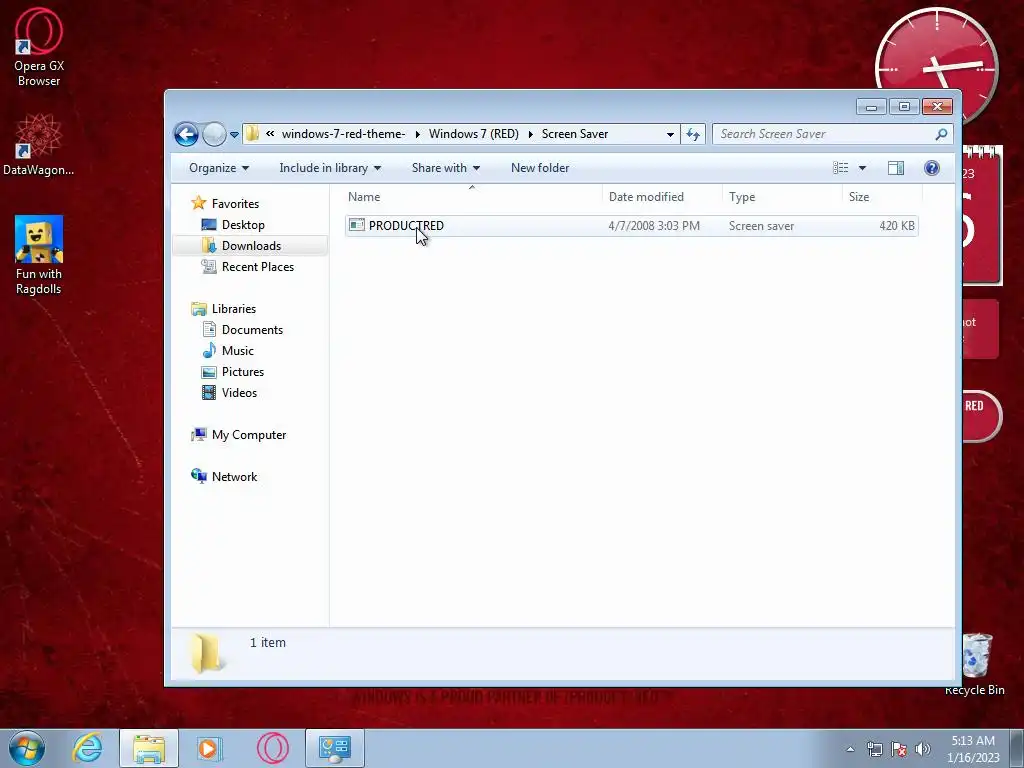Open the Share with menu
Viewport: 1024px width, 768px height.
coord(445,168)
